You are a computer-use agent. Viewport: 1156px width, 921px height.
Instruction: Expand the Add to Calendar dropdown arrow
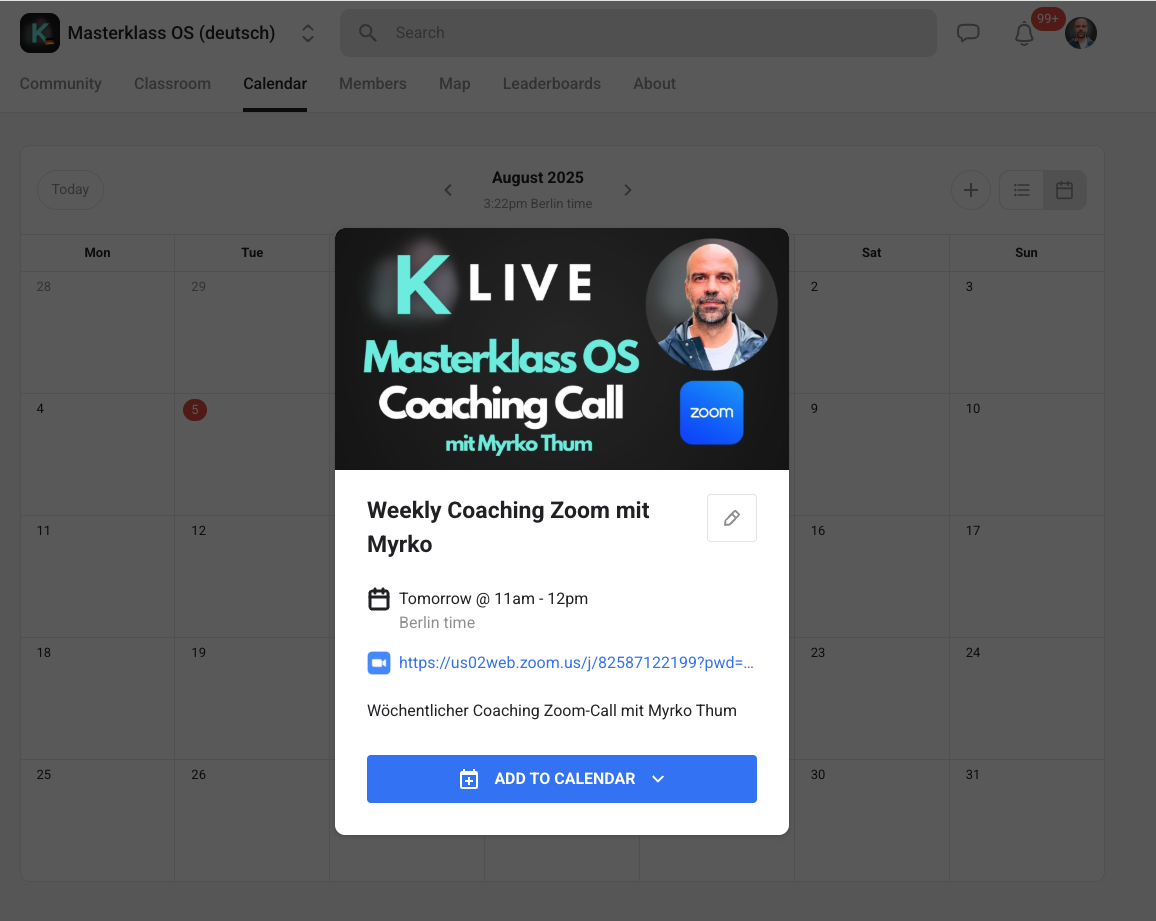coord(658,779)
